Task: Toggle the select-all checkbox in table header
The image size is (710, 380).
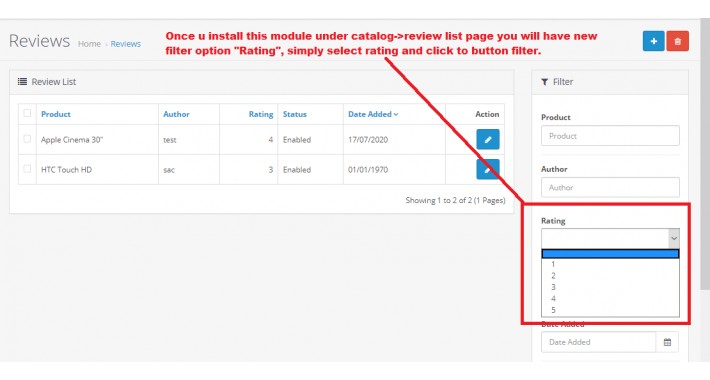Action: pyautogui.click(x=27, y=113)
